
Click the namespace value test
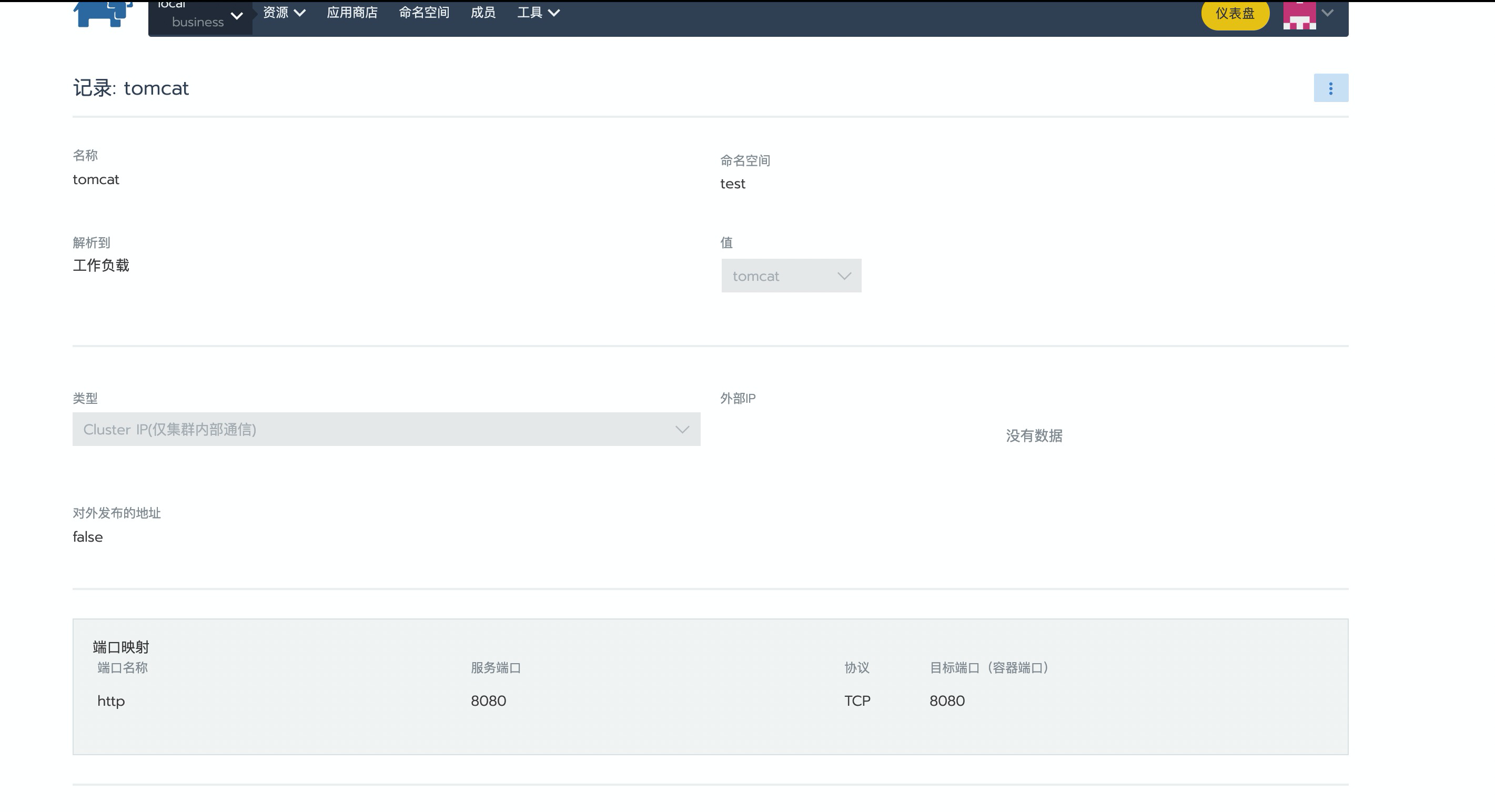point(732,184)
